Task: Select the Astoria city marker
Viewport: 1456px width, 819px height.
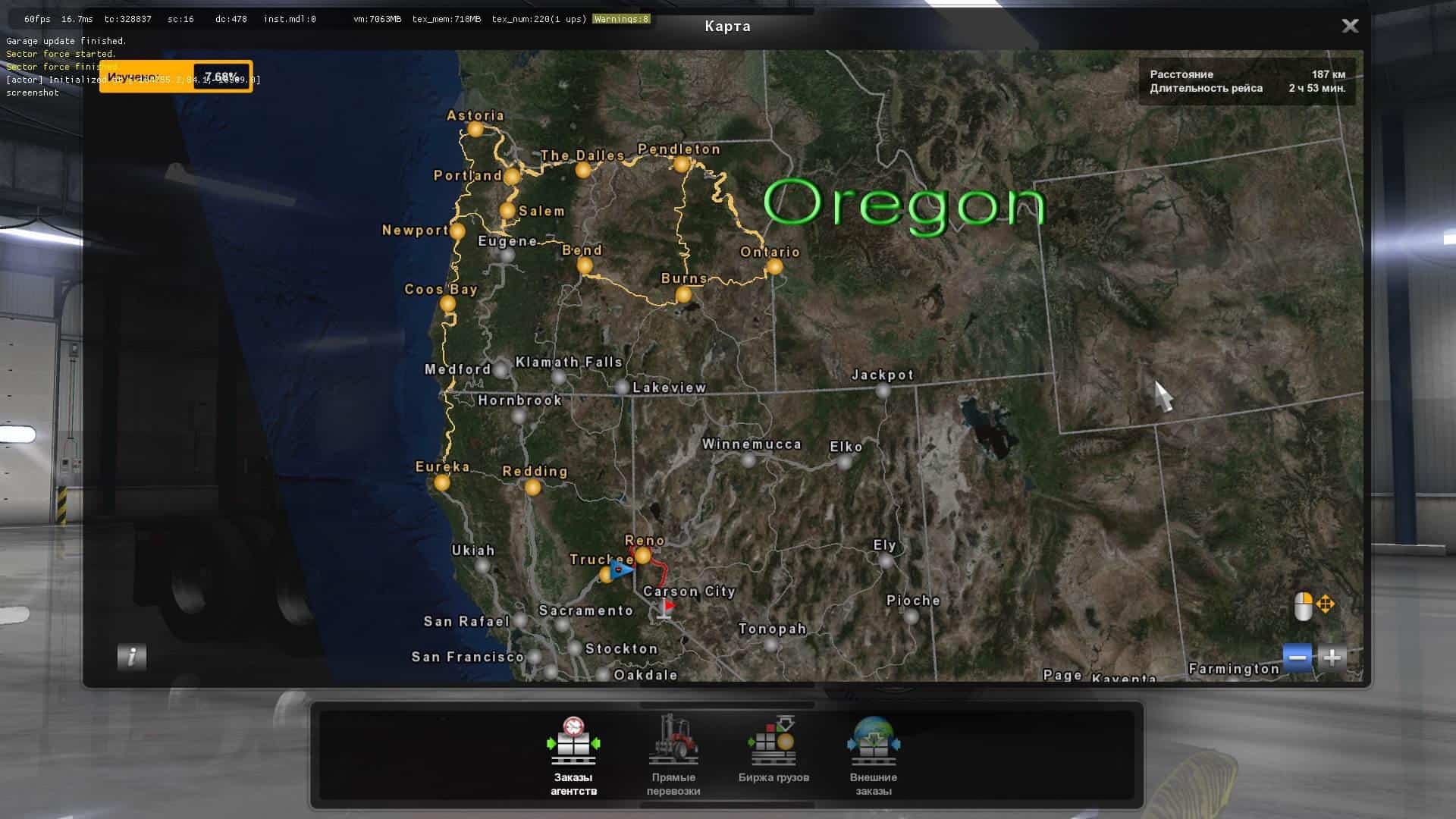Action: click(475, 130)
